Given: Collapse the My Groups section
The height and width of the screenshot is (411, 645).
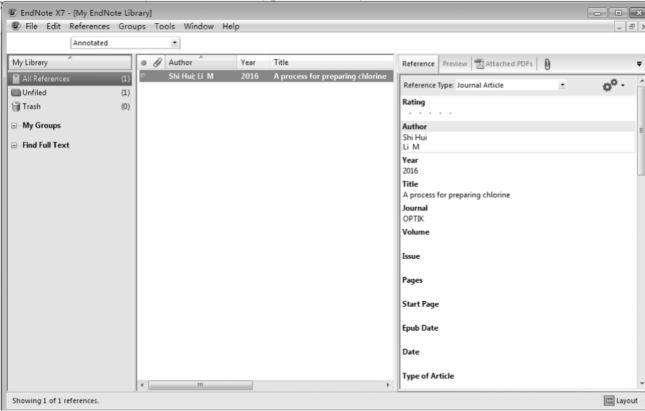Looking at the screenshot, I should coord(14,125).
